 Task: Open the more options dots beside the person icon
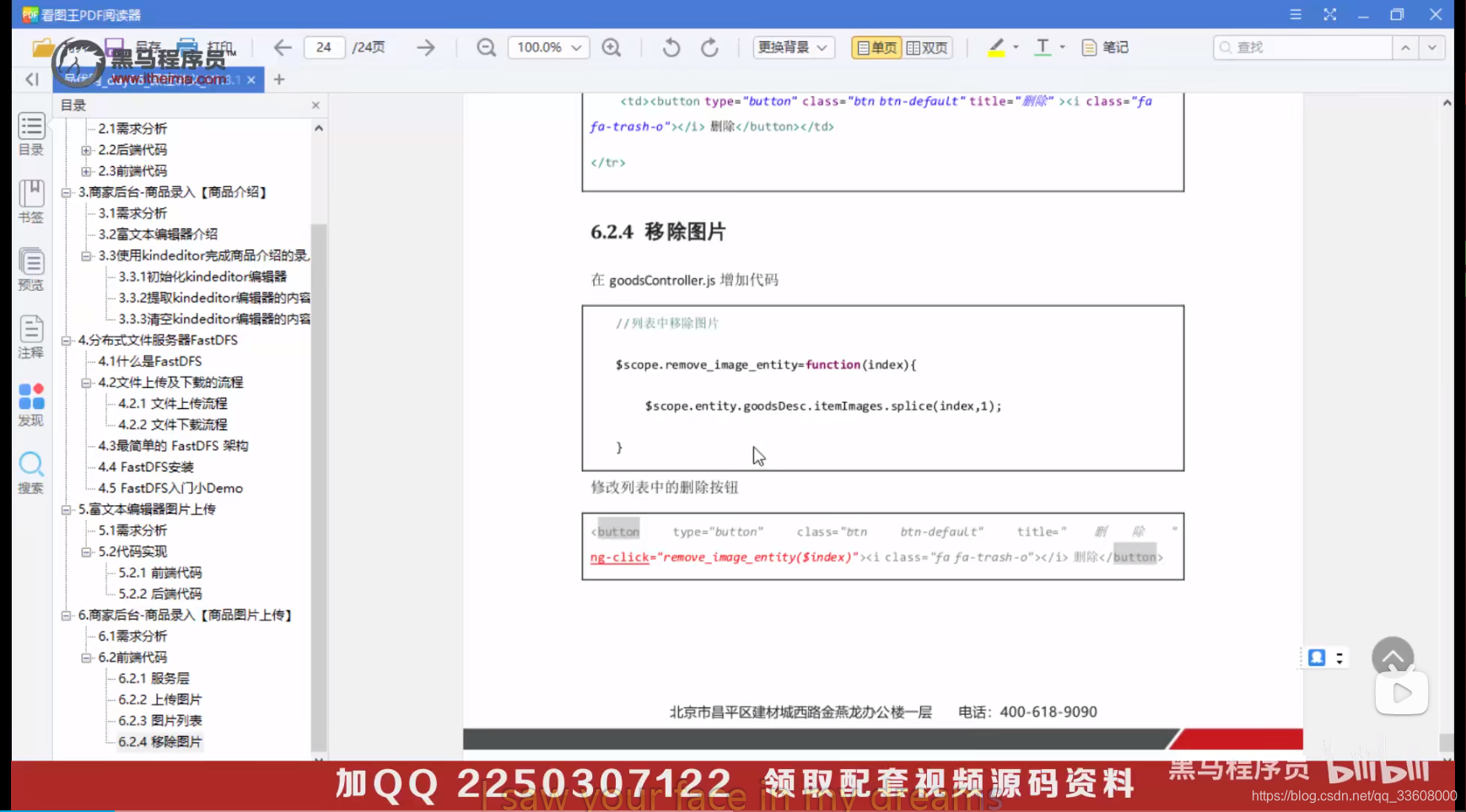[1339, 658]
